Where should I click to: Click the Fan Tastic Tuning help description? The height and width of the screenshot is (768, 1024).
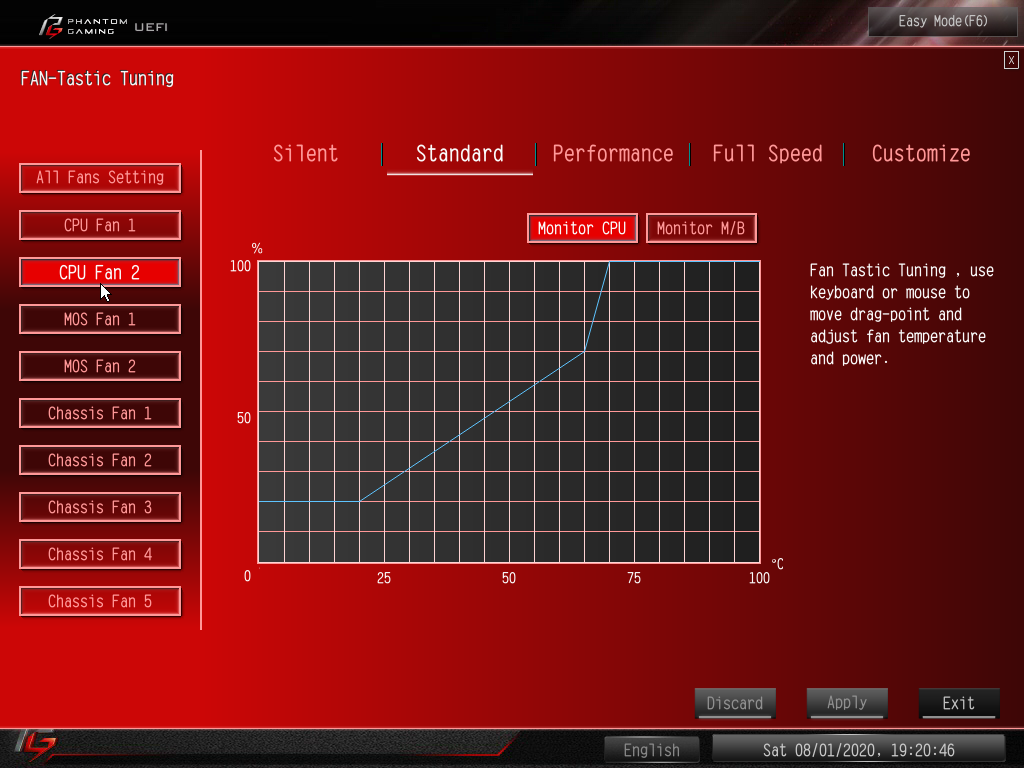(901, 314)
